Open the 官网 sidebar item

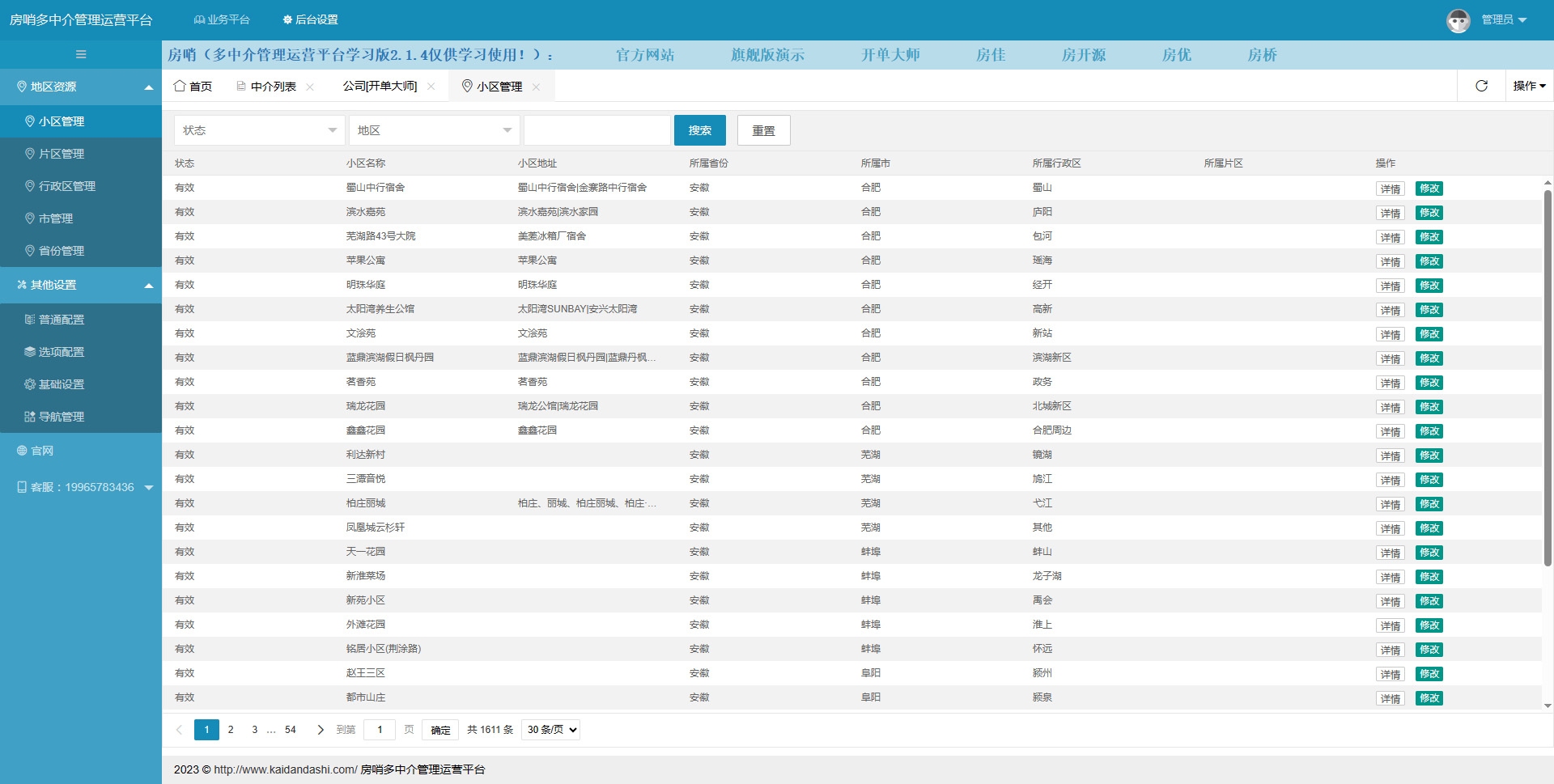pyautogui.click(x=38, y=450)
